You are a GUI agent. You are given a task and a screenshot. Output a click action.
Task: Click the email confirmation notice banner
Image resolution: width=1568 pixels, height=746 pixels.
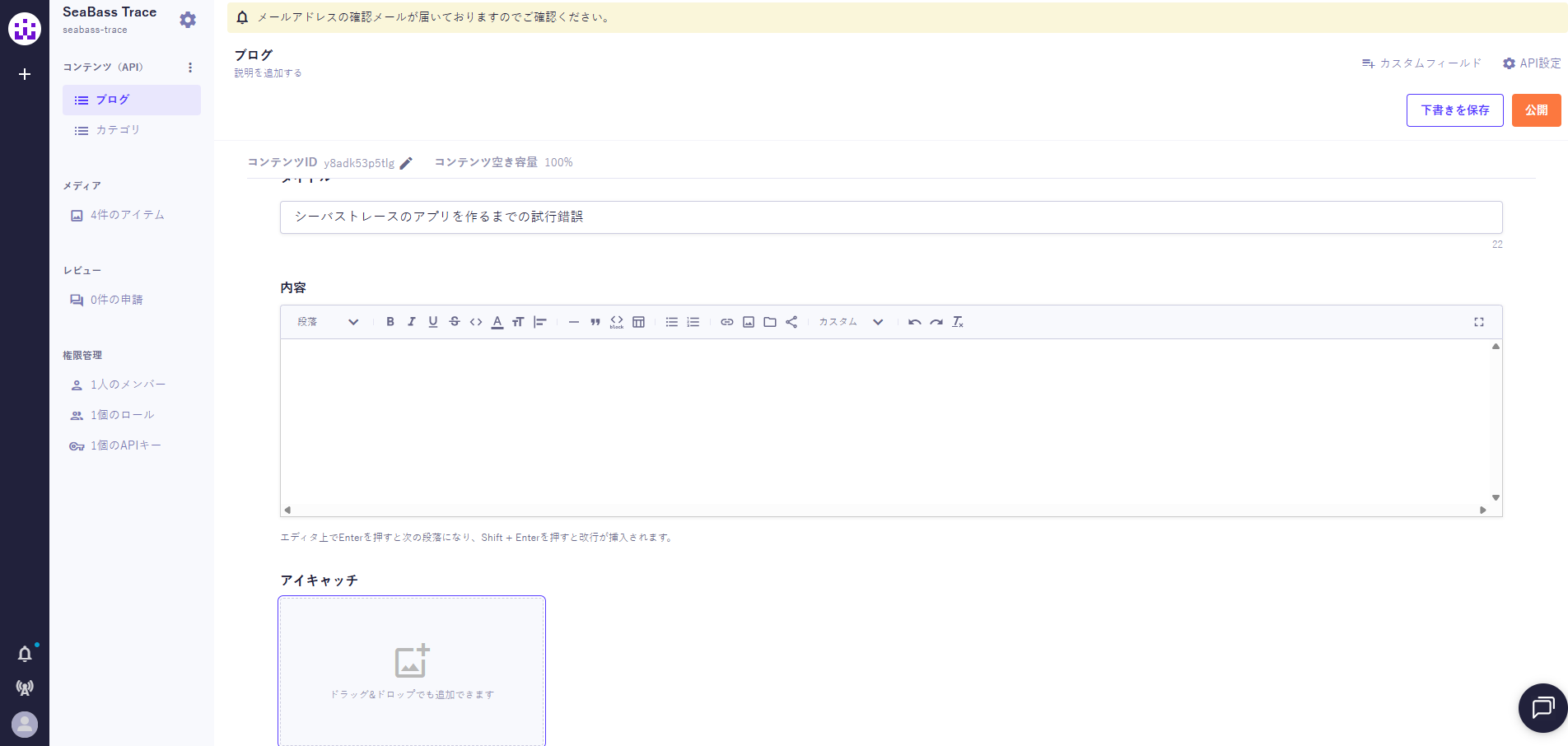(898, 17)
